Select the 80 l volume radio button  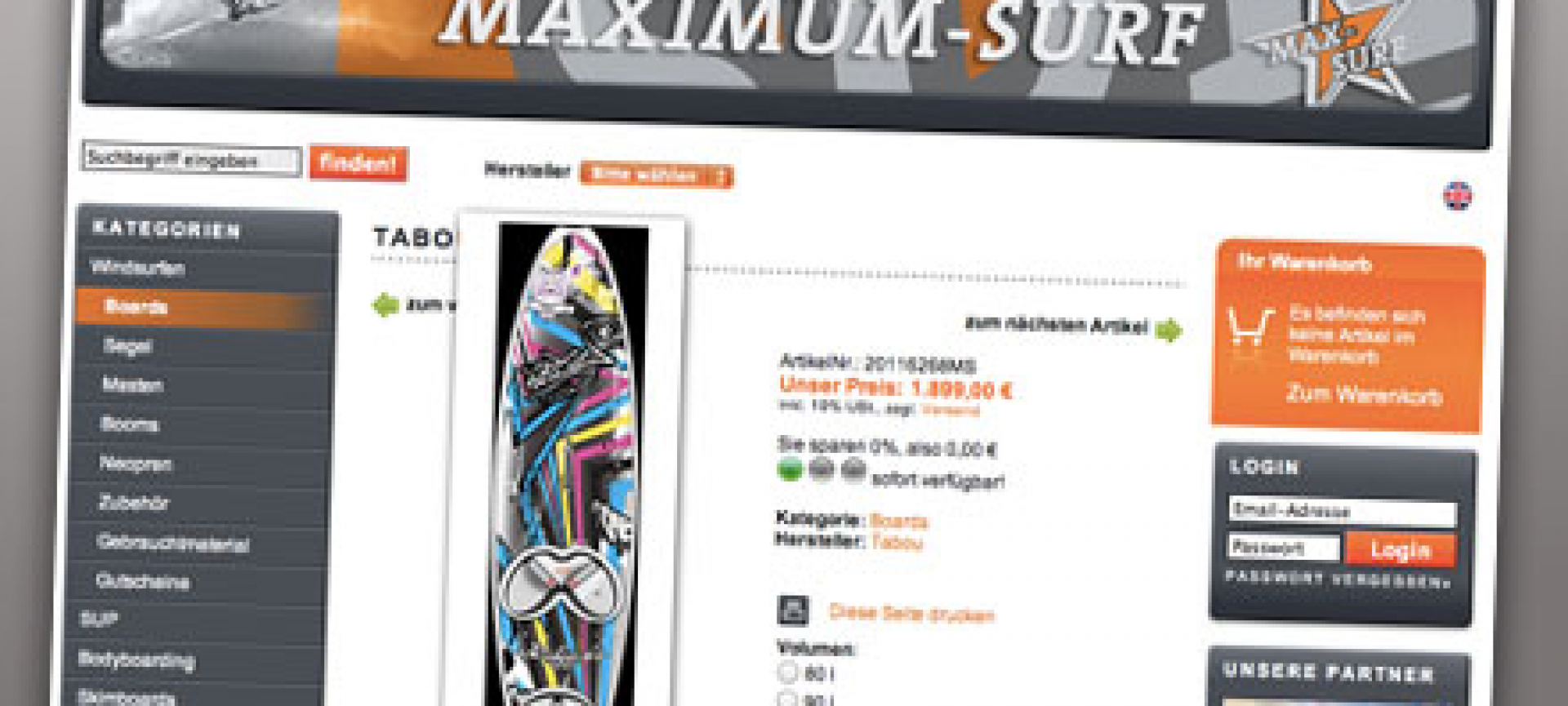787,673
